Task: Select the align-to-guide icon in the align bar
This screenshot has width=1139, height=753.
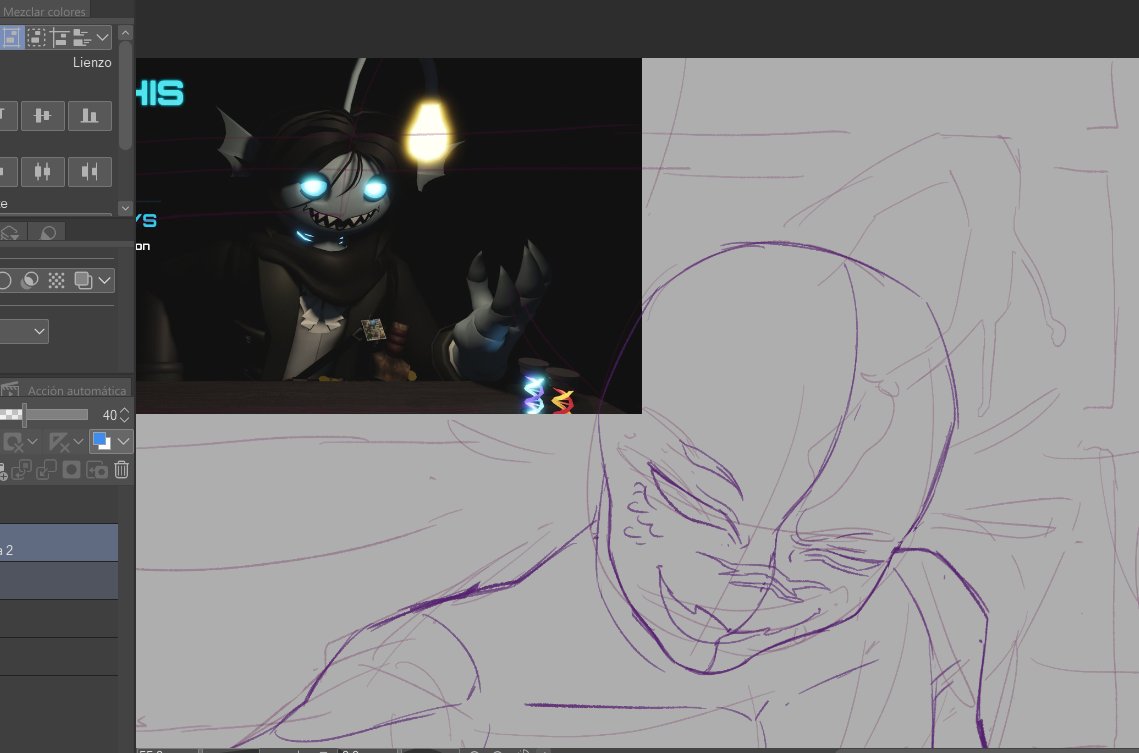Action: pos(59,37)
